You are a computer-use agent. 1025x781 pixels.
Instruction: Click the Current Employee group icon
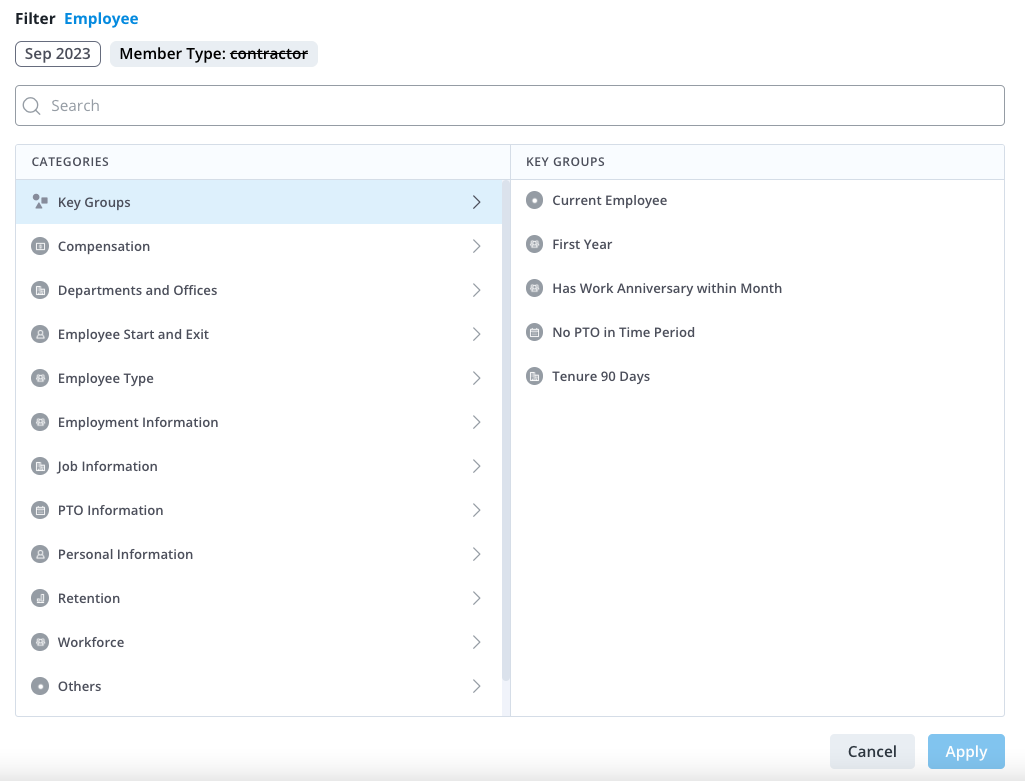(x=534, y=200)
